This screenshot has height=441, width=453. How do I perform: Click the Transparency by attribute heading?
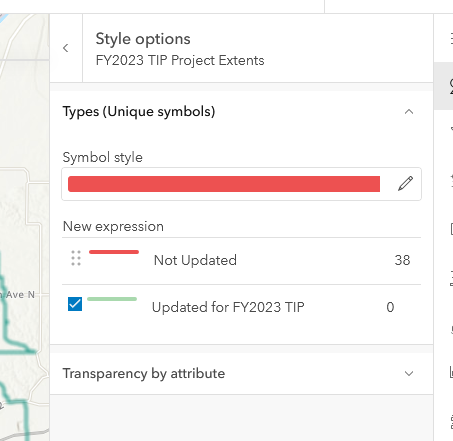(x=144, y=373)
